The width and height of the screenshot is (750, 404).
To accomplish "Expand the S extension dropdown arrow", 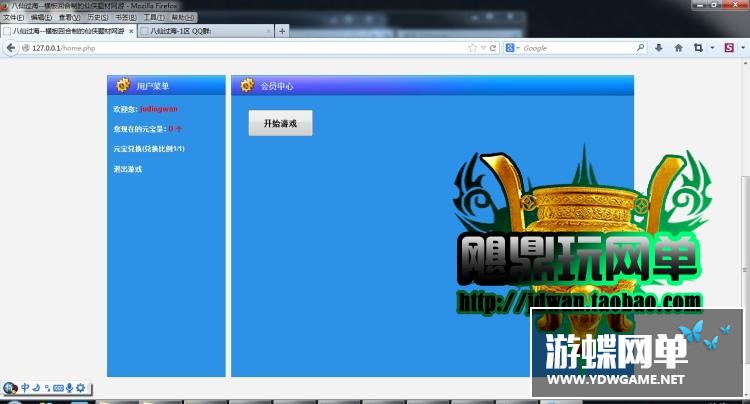I will point(743,48).
